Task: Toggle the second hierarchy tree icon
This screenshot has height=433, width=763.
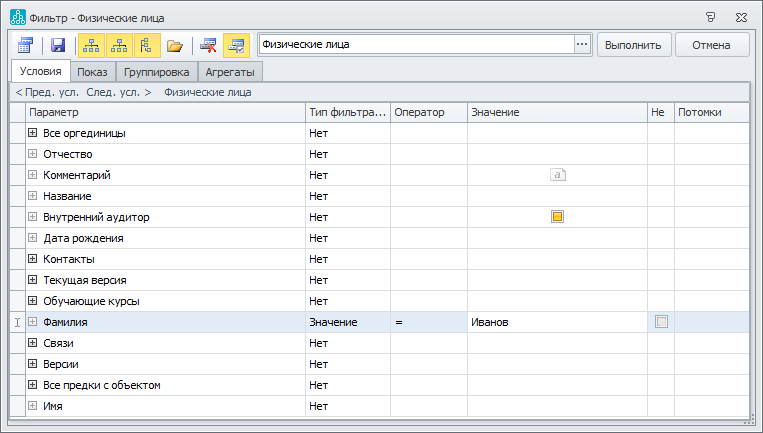Action: [119, 45]
